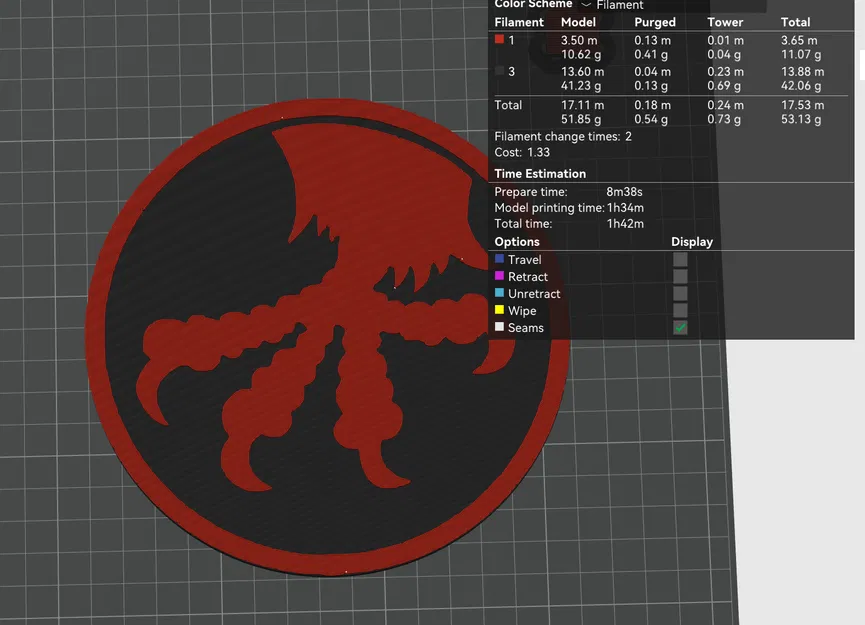Click the 53.13 g total weight value
The width and height of the screenshot is (865, 625).
[x=800, y=119]
